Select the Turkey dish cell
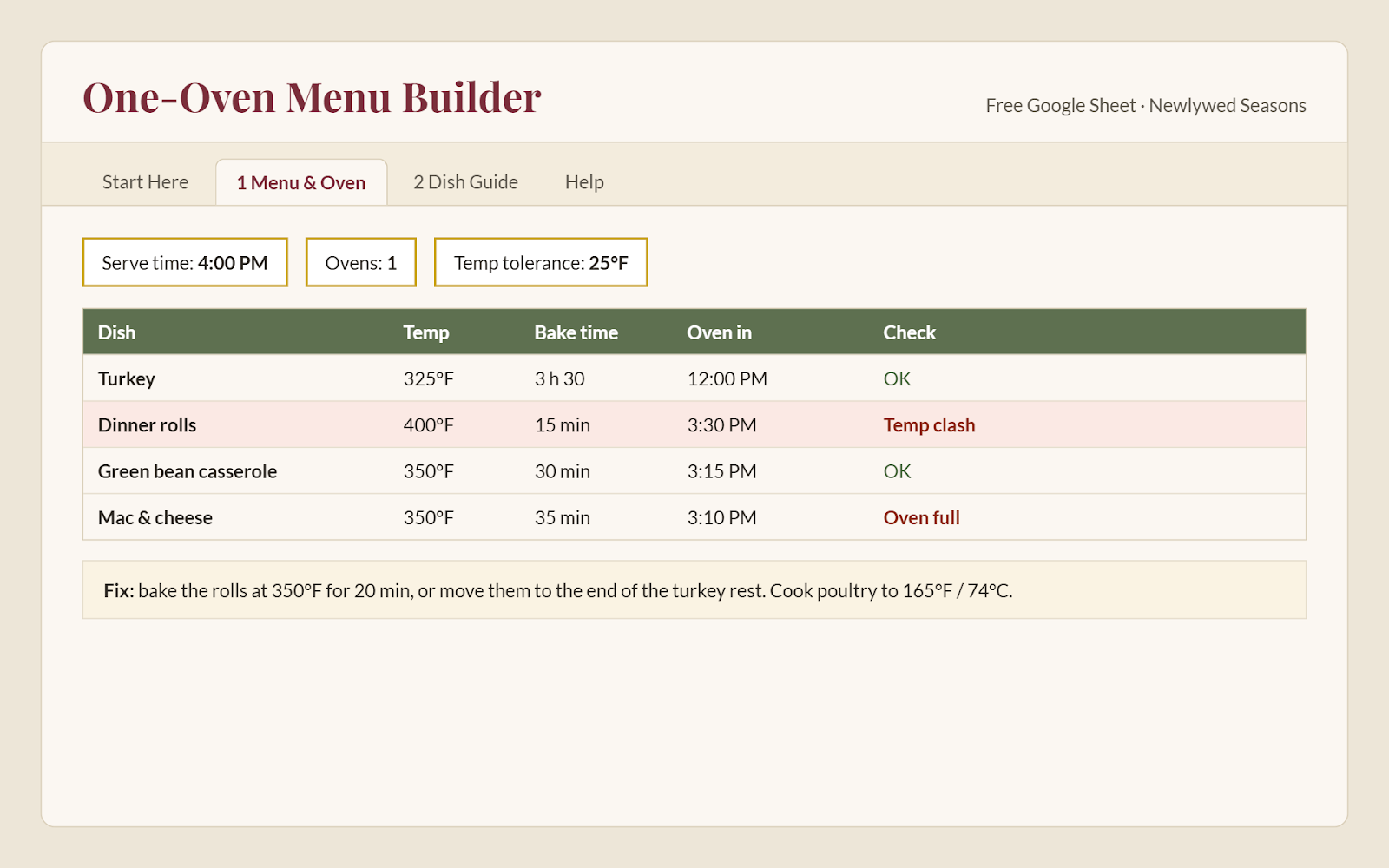 point(127,378)
